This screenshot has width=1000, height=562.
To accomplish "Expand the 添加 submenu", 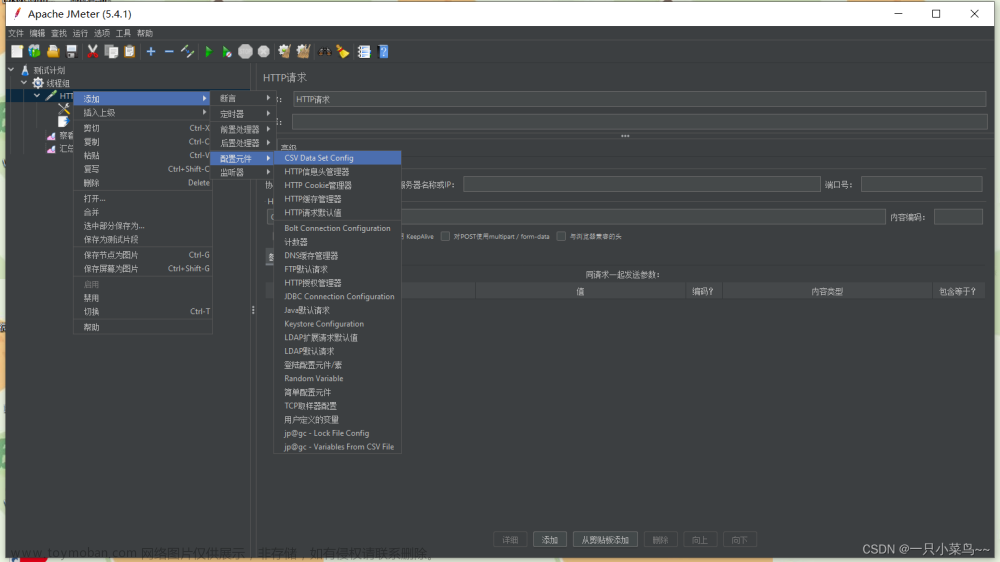I will tap(142, 99).
